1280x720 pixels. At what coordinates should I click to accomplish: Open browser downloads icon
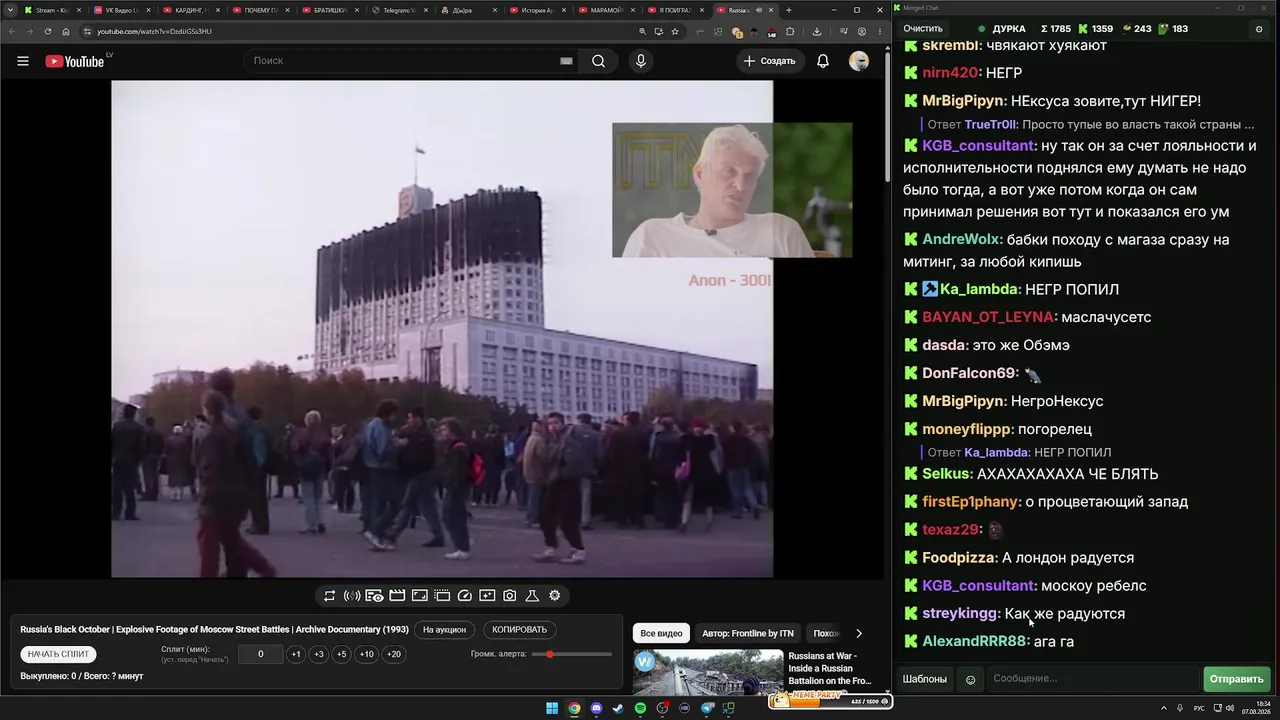[817, 31]
